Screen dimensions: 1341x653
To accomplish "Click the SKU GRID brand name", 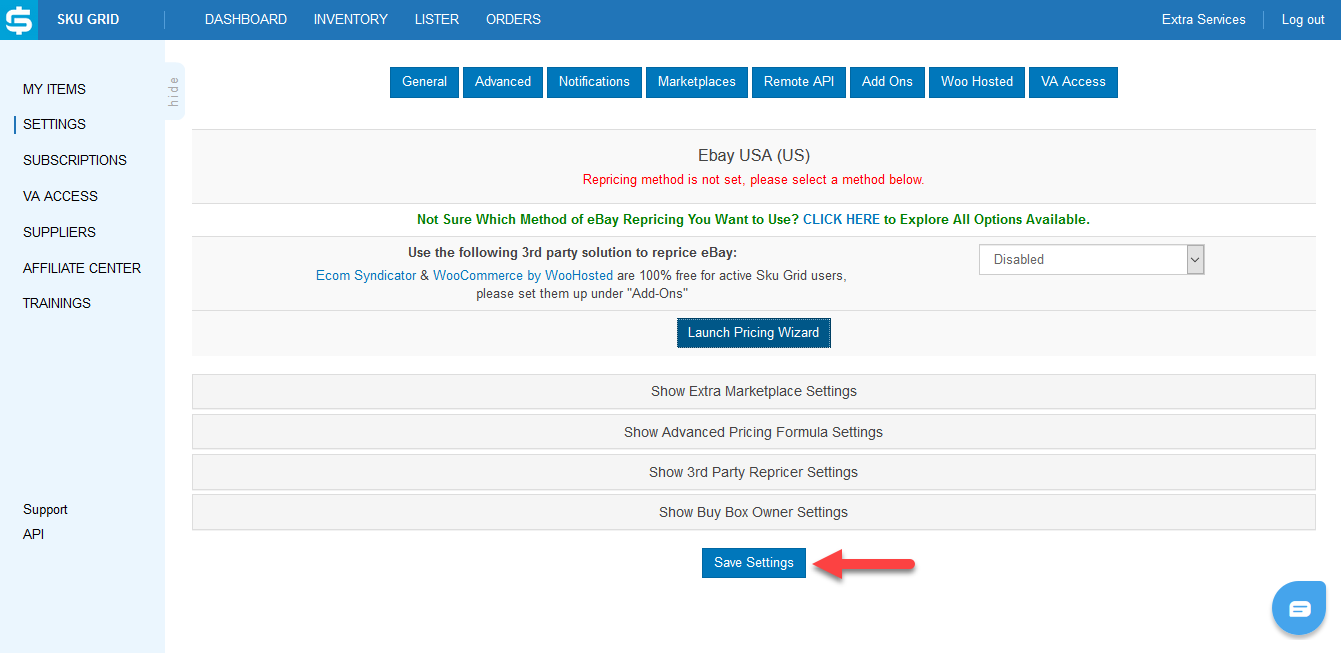I will click(88, 19).
